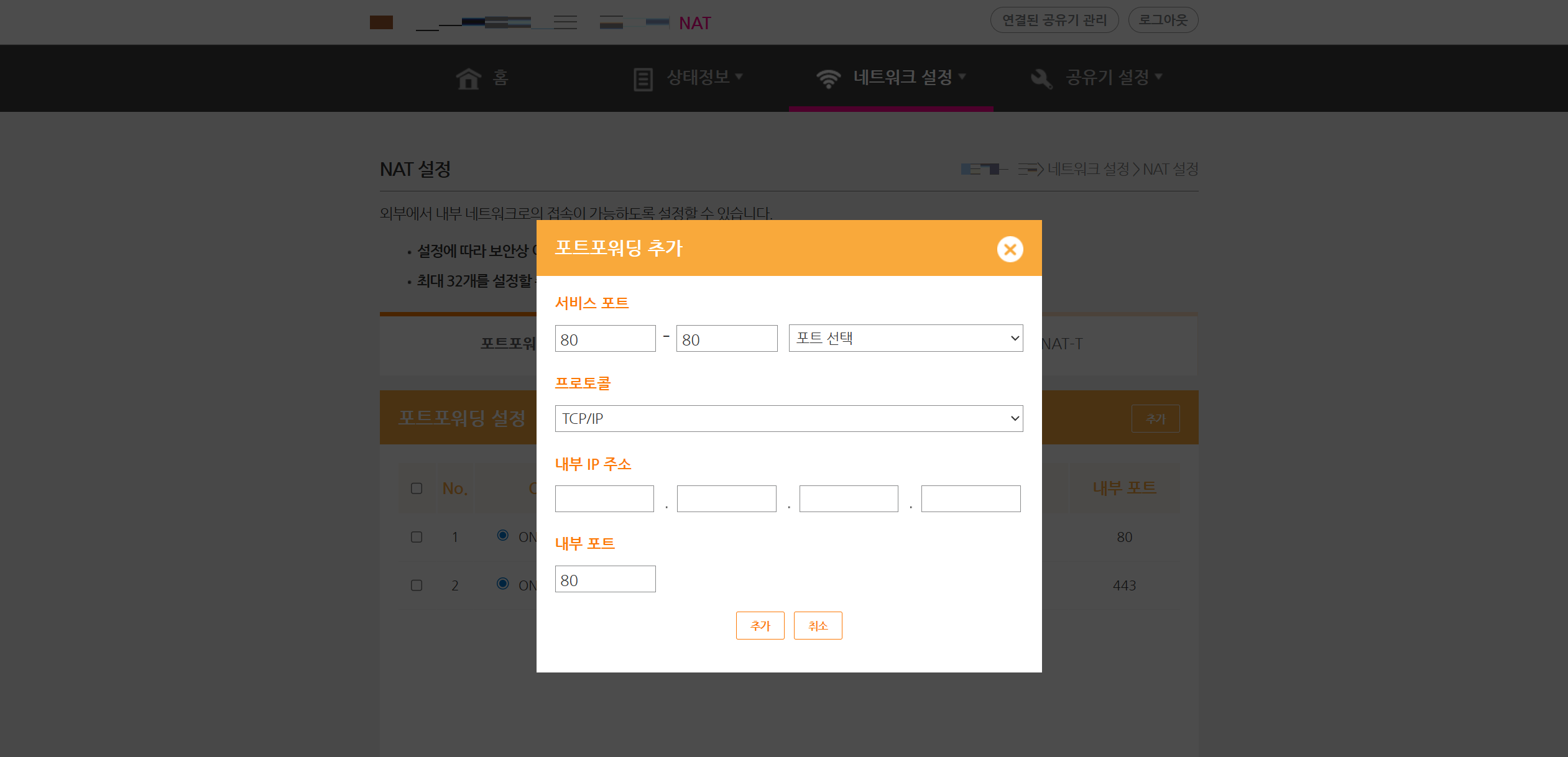The image size is (1568, 757).
Task: Open the 포트 선택 dropdown
Action: [905, 338]
